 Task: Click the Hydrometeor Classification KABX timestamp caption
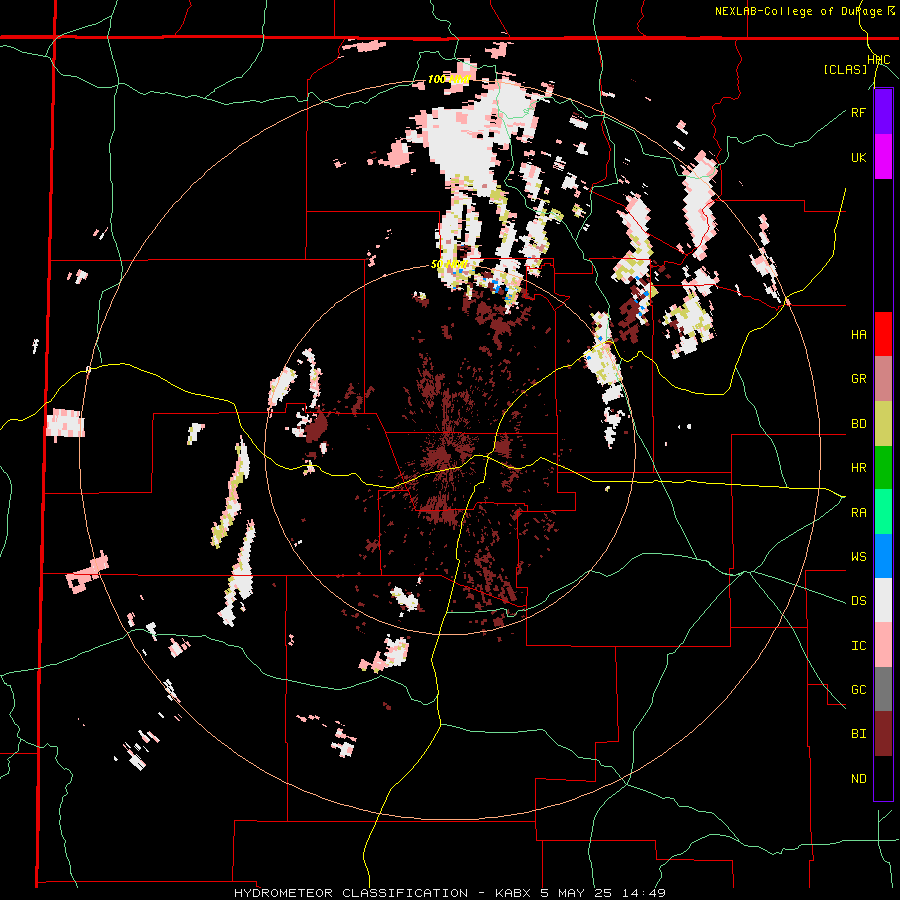450,893
